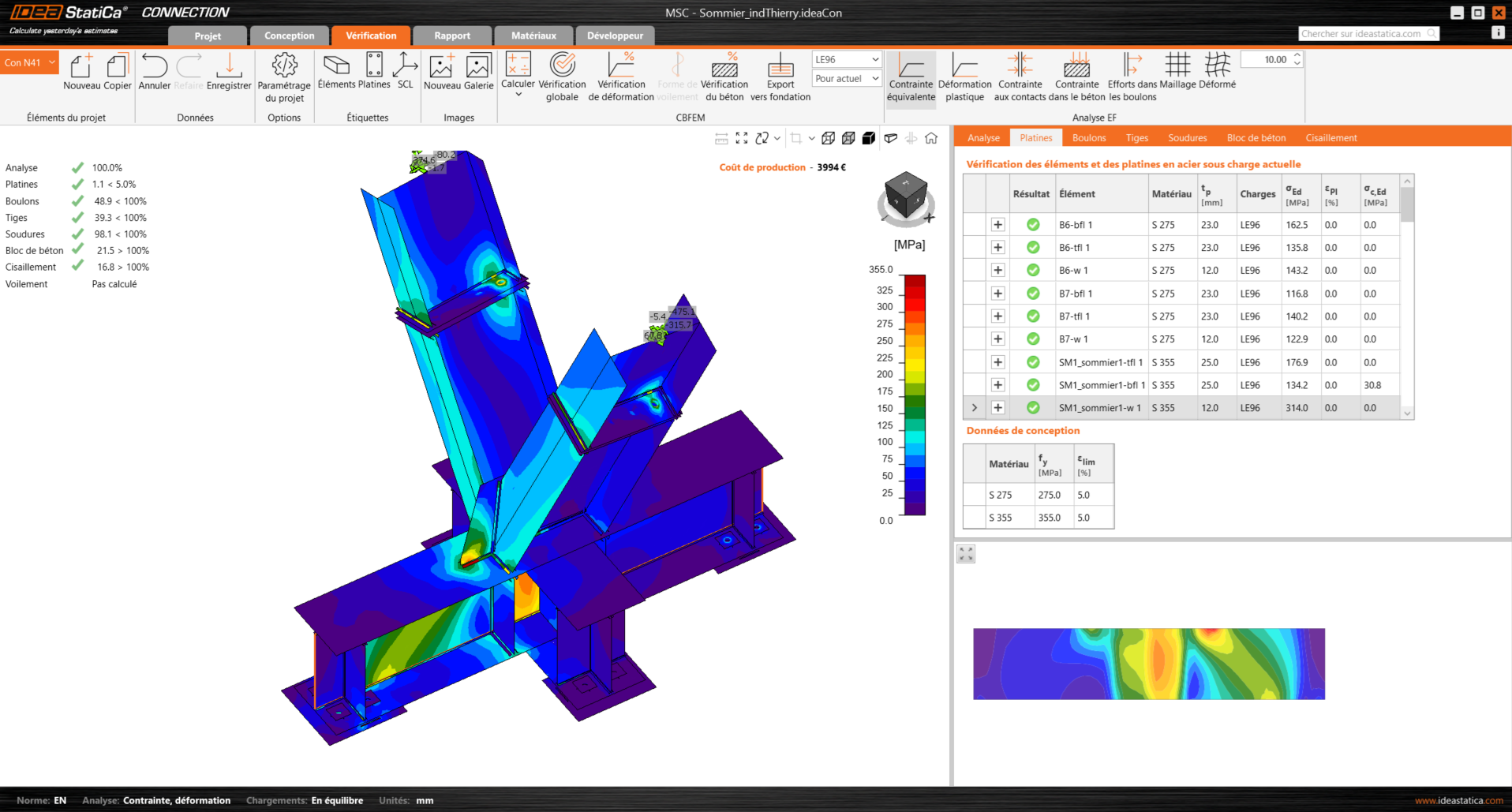Click the home view icon in viewport
The image size is (1512, 812).
pos(931,138)
